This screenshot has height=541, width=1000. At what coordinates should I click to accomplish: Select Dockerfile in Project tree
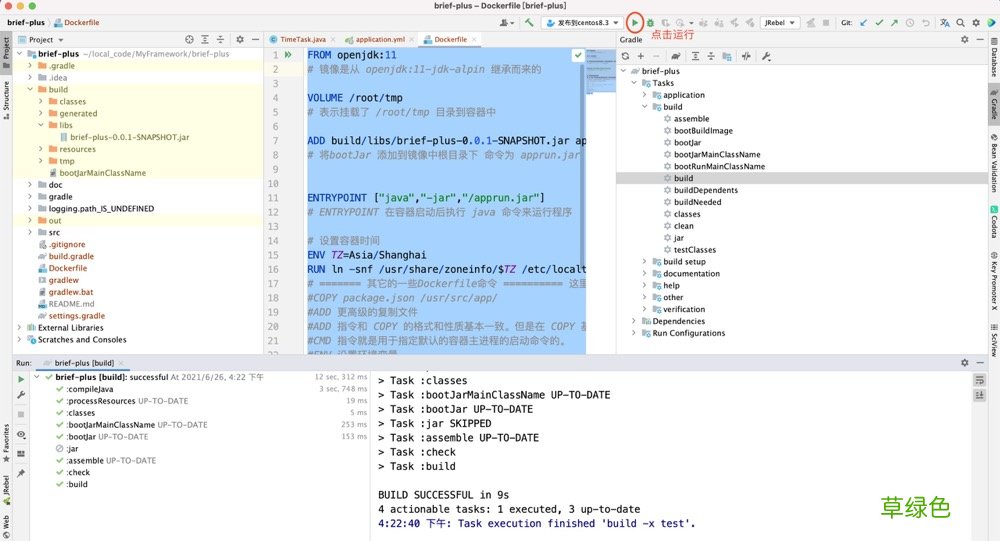68,268
